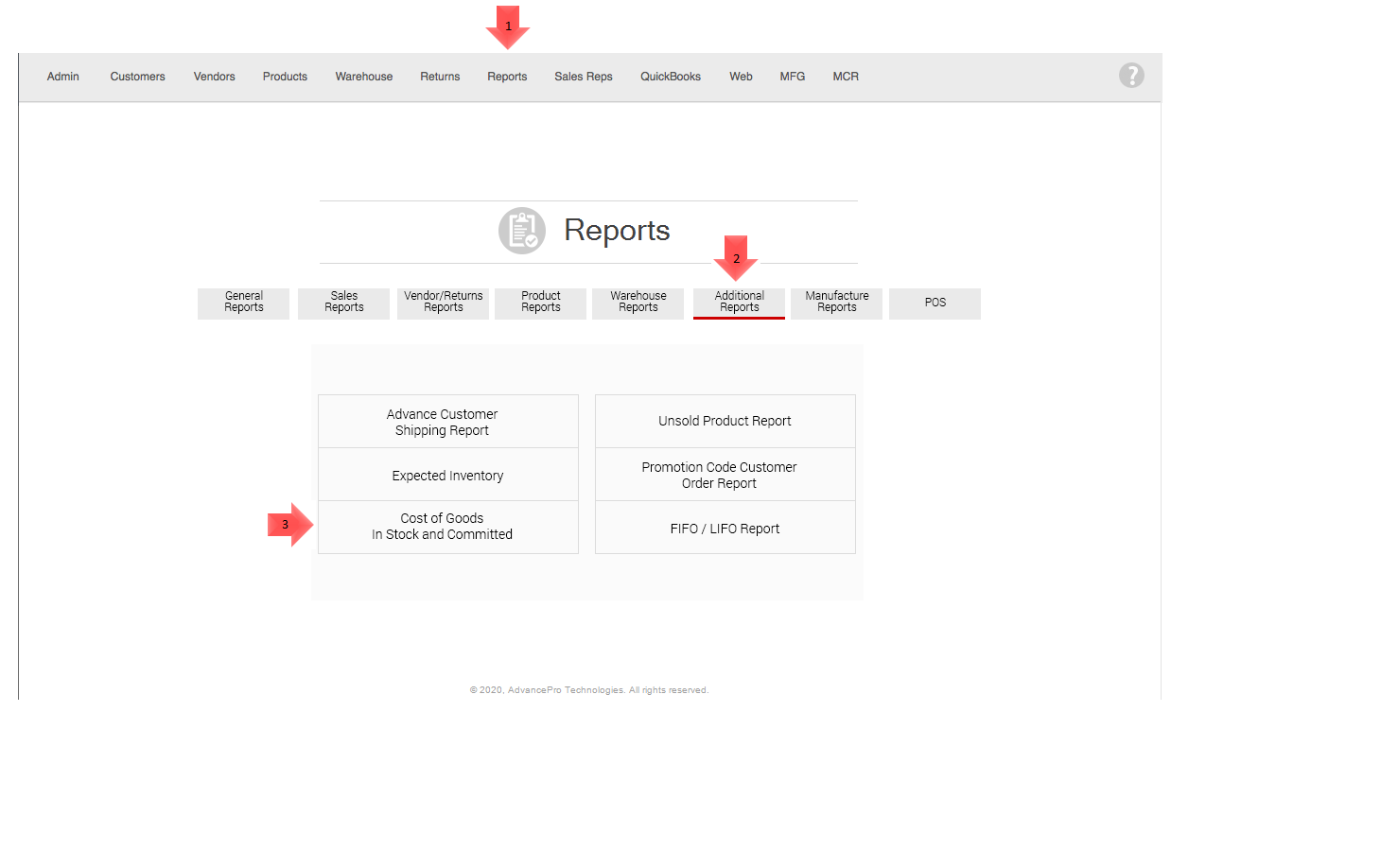Screen dimensions: 1398x868
Task: Open the Sales Reps menu
Action: coord(583,77)
